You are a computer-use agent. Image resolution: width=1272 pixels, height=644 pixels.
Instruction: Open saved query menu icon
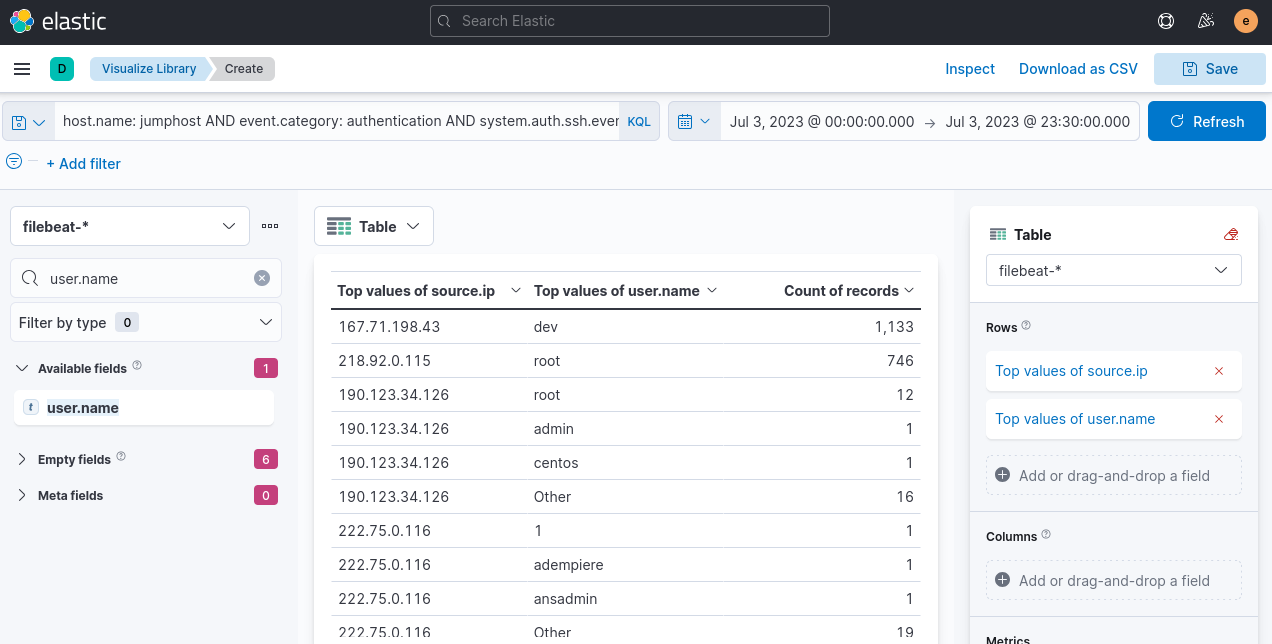tap(29, 122)
